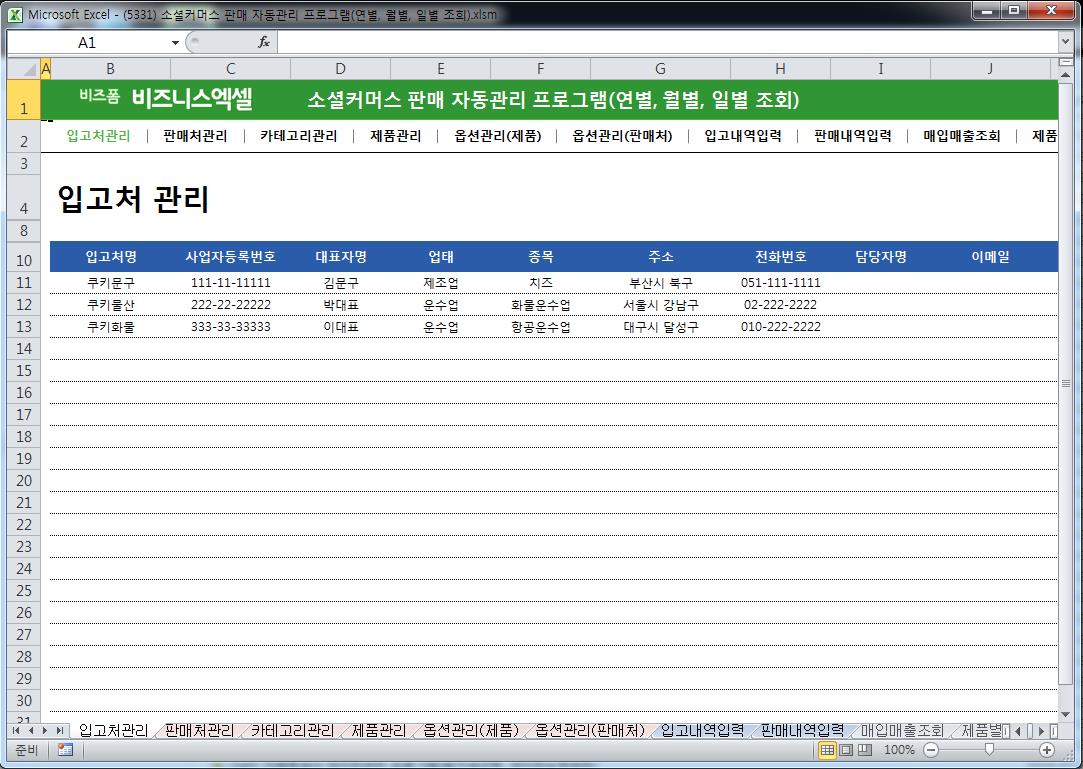Click cell with 제조업
This screenshot has height=769, width=1083.
[x=441, y=283]
